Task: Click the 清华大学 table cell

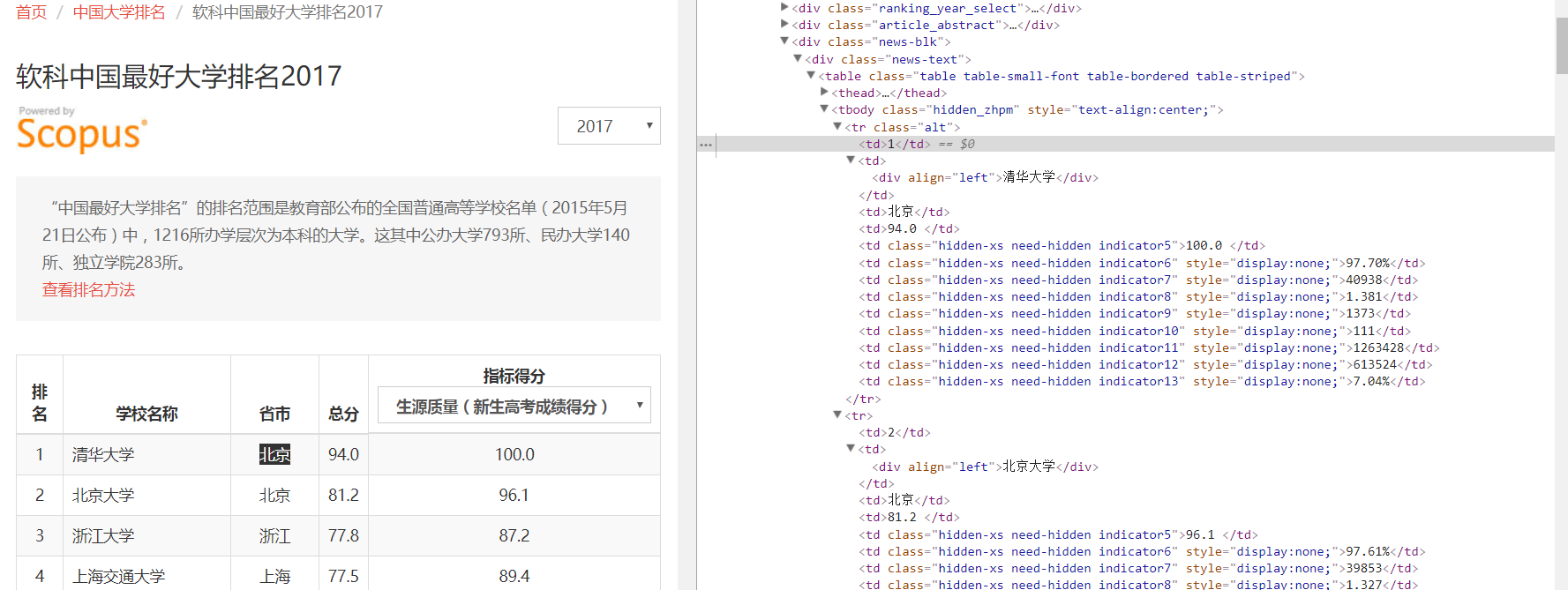Action: [x=146, y=454]
